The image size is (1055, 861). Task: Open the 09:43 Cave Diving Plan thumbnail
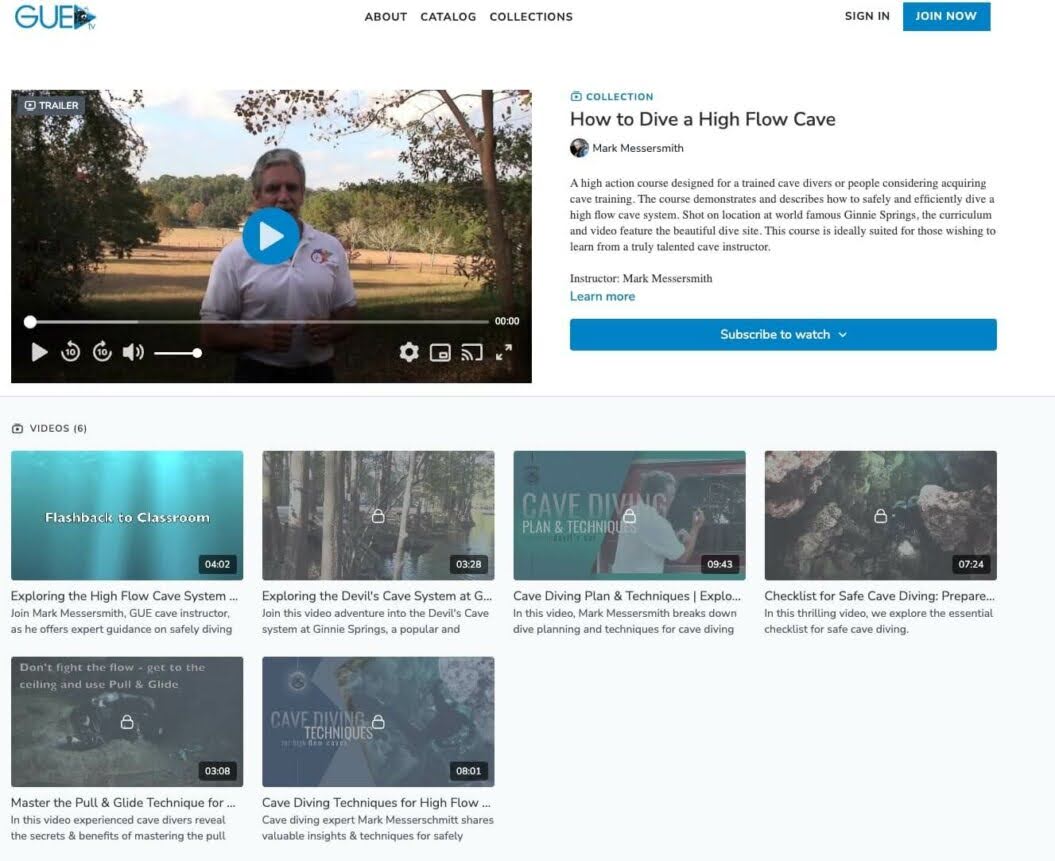coord(629,515)
